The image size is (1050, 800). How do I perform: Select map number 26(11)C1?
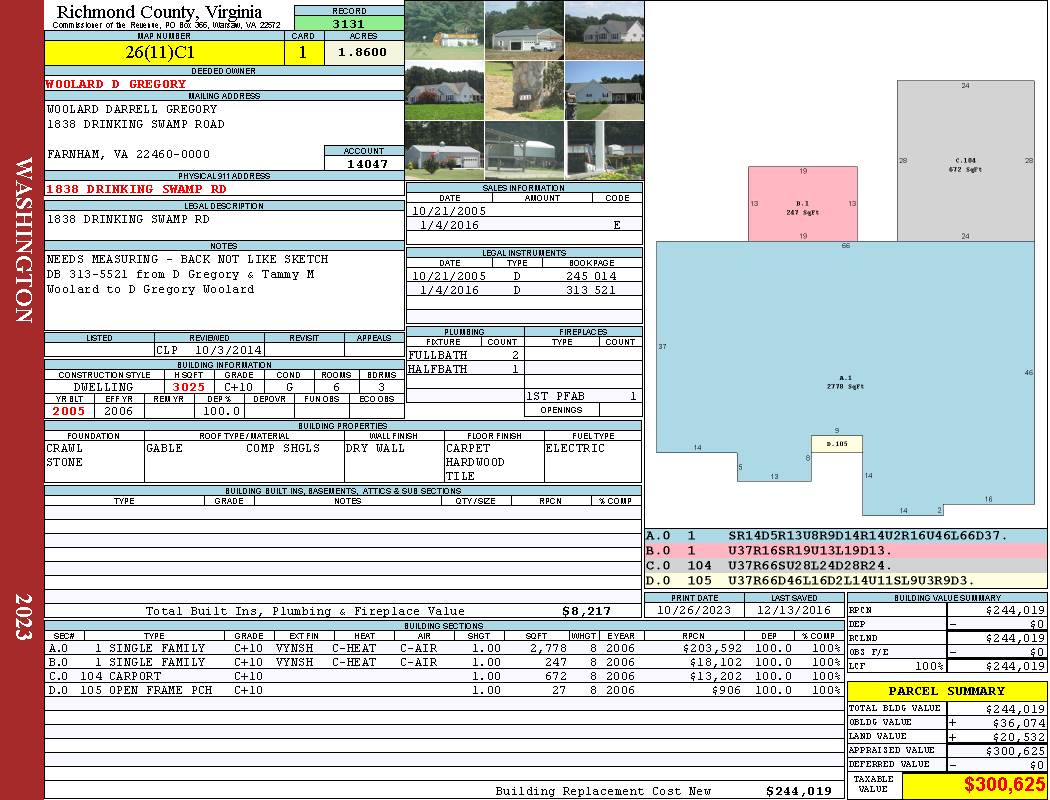160,52
